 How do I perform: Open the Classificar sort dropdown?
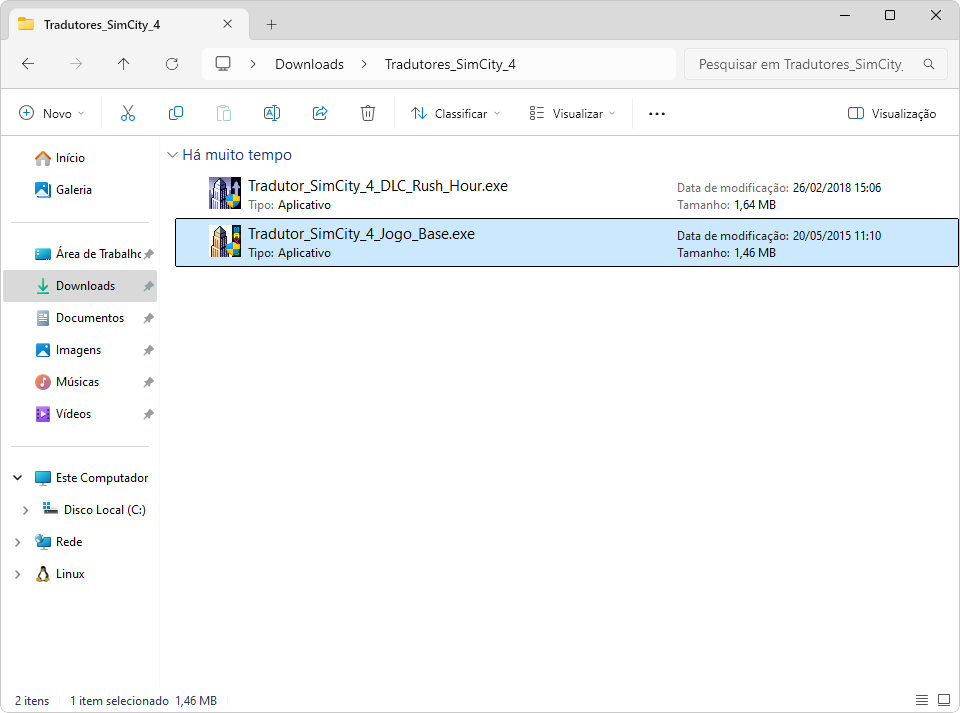tap(456, 113)
